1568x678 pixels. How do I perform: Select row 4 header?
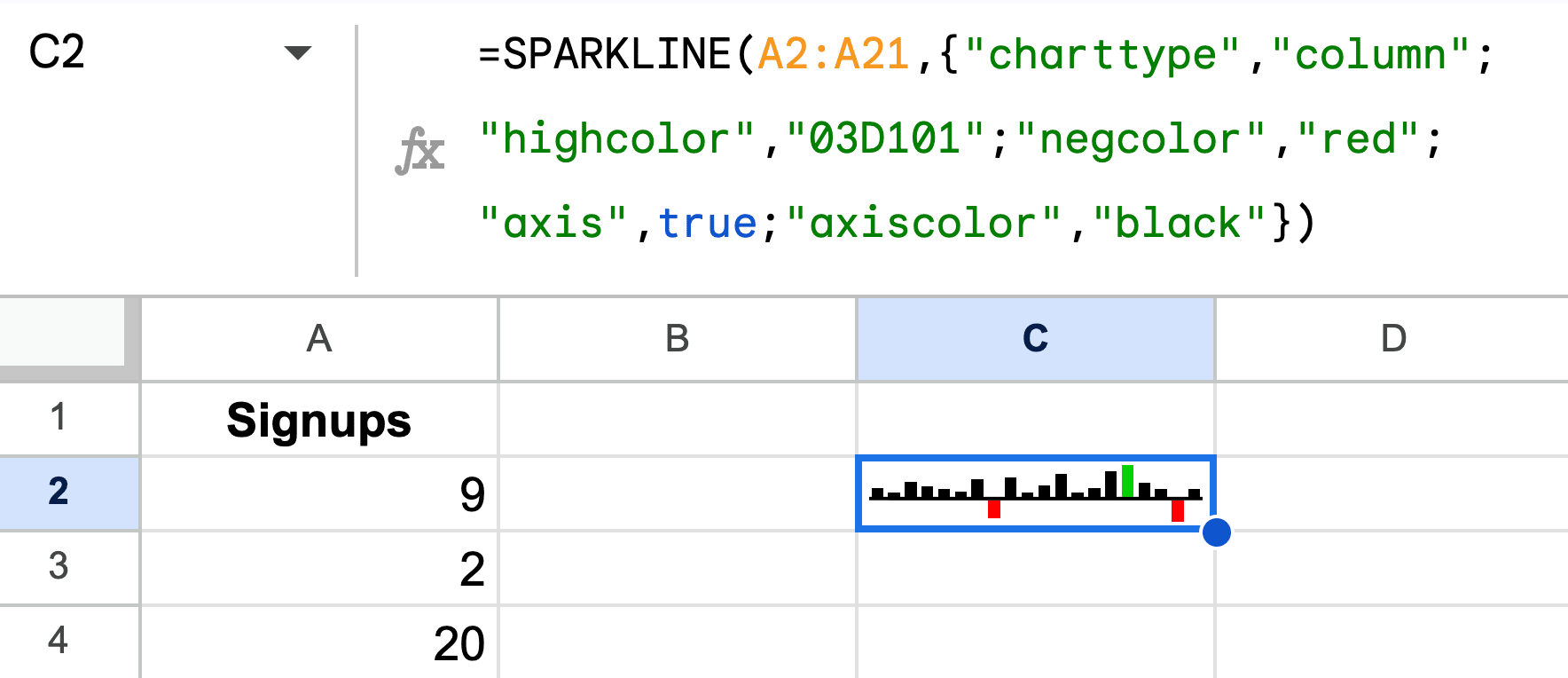point(59,641)
